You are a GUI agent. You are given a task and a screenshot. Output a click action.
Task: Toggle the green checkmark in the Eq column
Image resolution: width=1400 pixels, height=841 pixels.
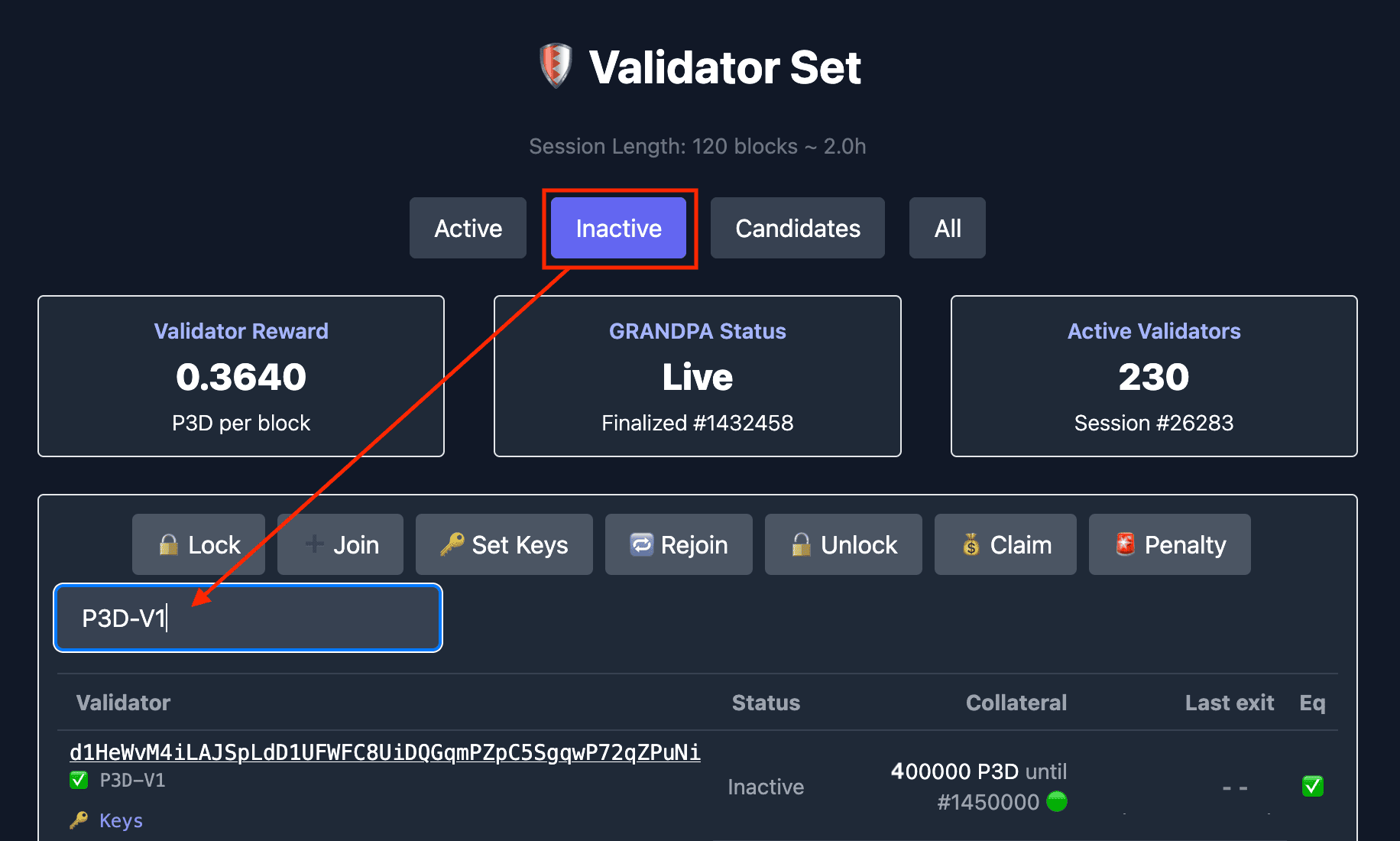pyautogui.click(x=1312, y=785)
